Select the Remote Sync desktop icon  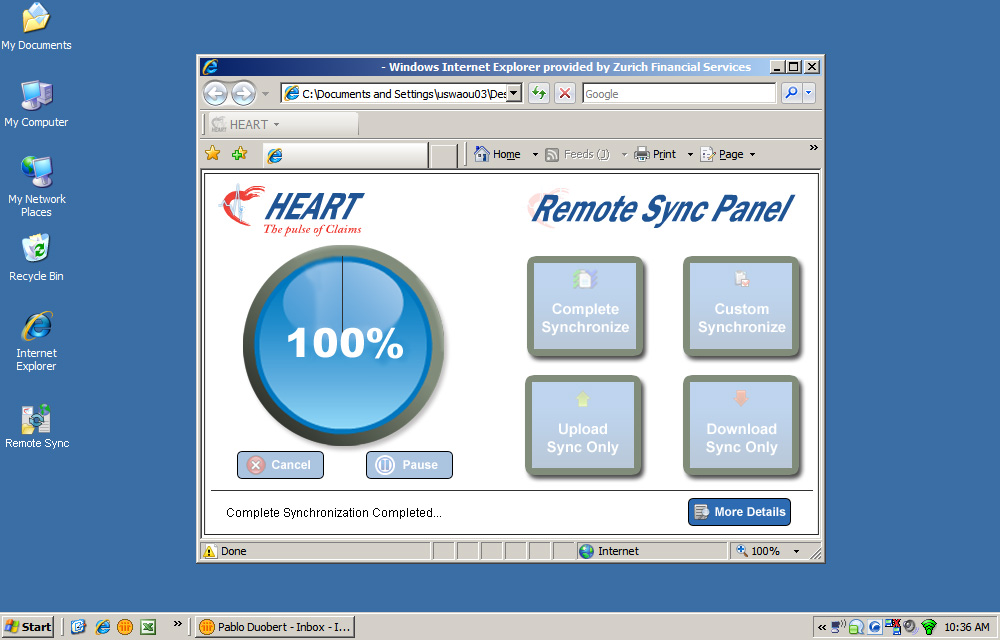(36, 426)
